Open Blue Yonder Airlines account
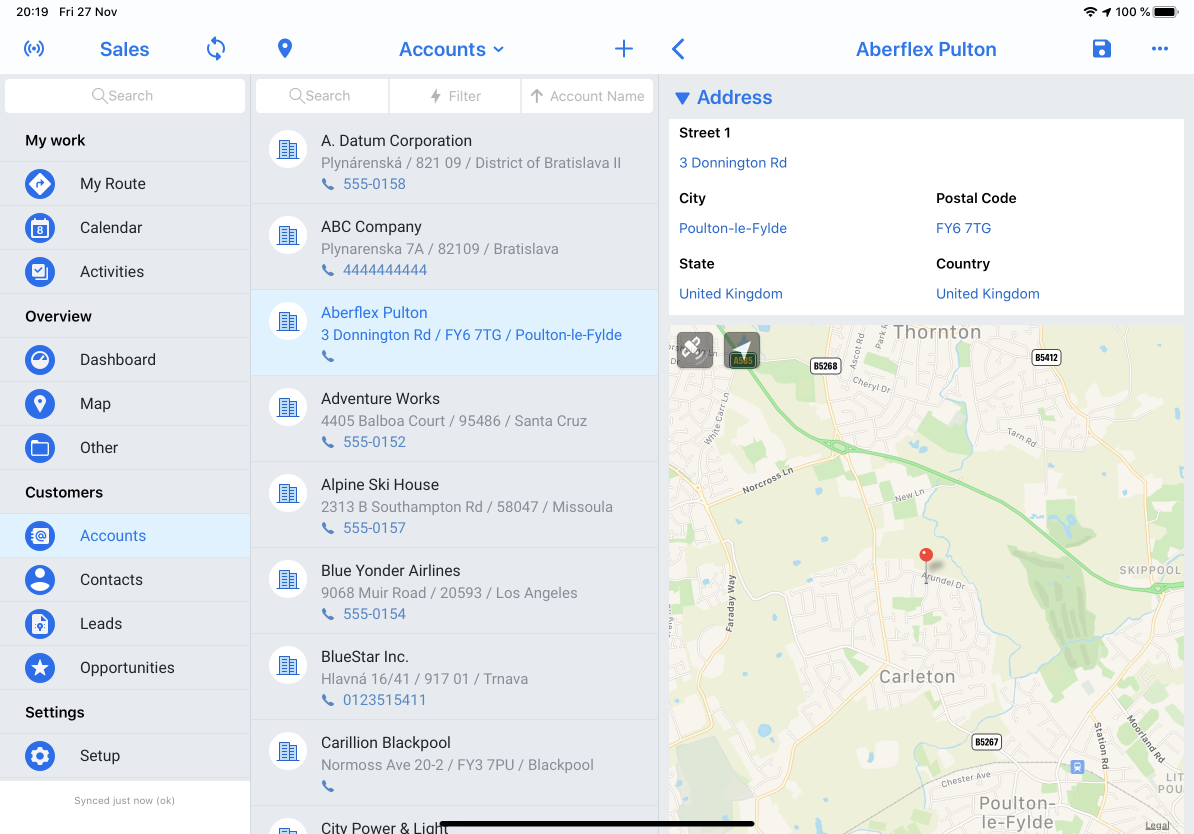 [x=455, y=591]
